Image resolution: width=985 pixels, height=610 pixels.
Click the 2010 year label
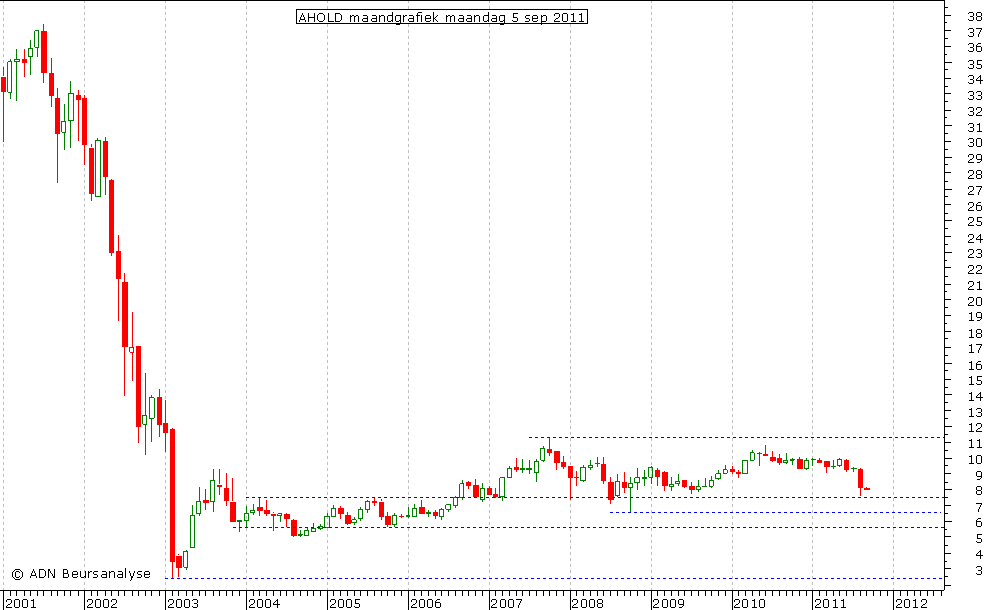pos(749,604)
